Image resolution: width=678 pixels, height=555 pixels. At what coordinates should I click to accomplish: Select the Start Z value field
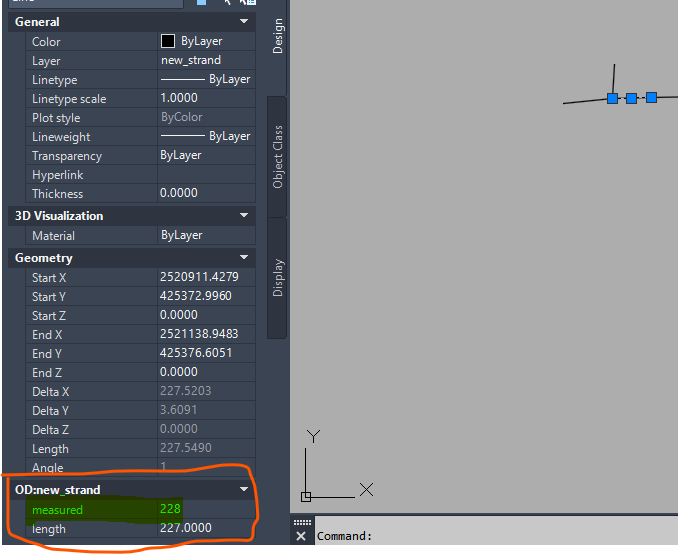coord(207,315)
